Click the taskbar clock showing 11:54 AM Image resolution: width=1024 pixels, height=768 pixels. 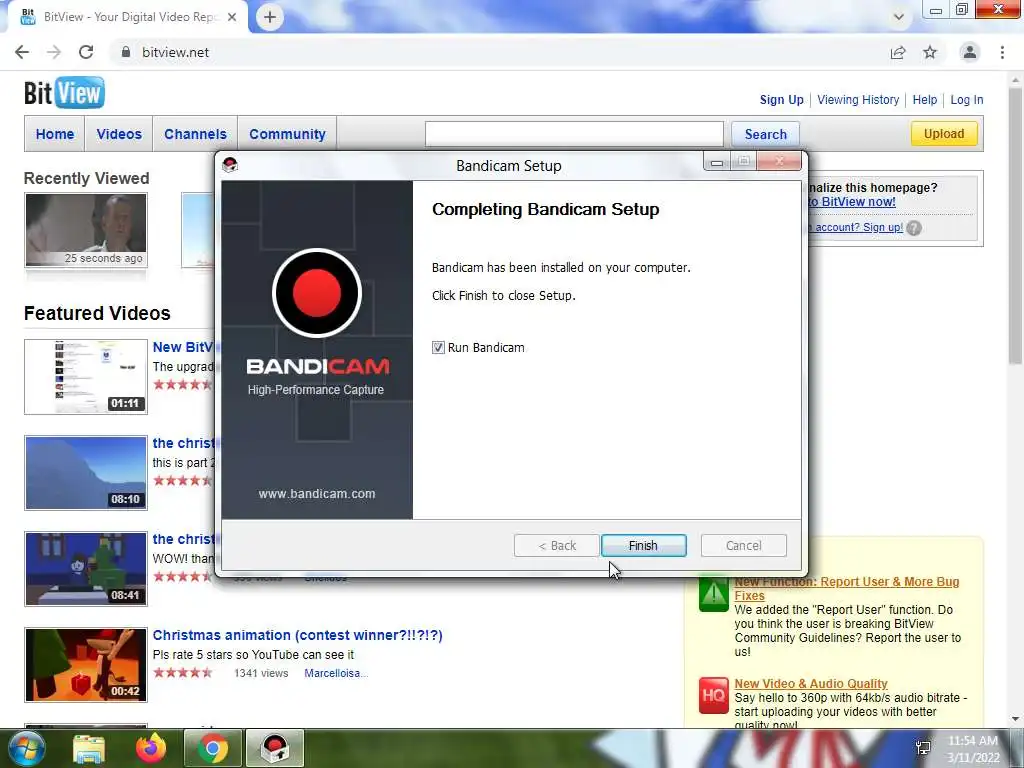click(973, 749)
